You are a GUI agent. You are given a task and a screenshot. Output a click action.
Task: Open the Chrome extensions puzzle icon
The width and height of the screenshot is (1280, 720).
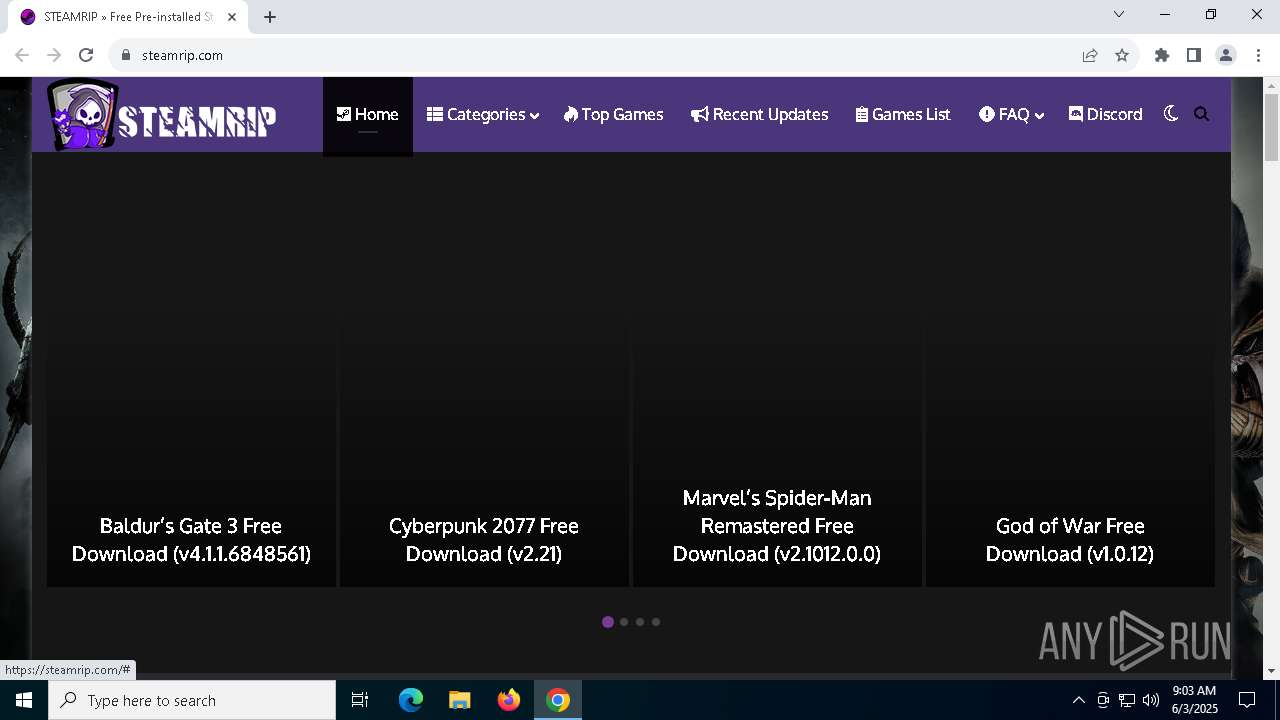point(1162,55)
